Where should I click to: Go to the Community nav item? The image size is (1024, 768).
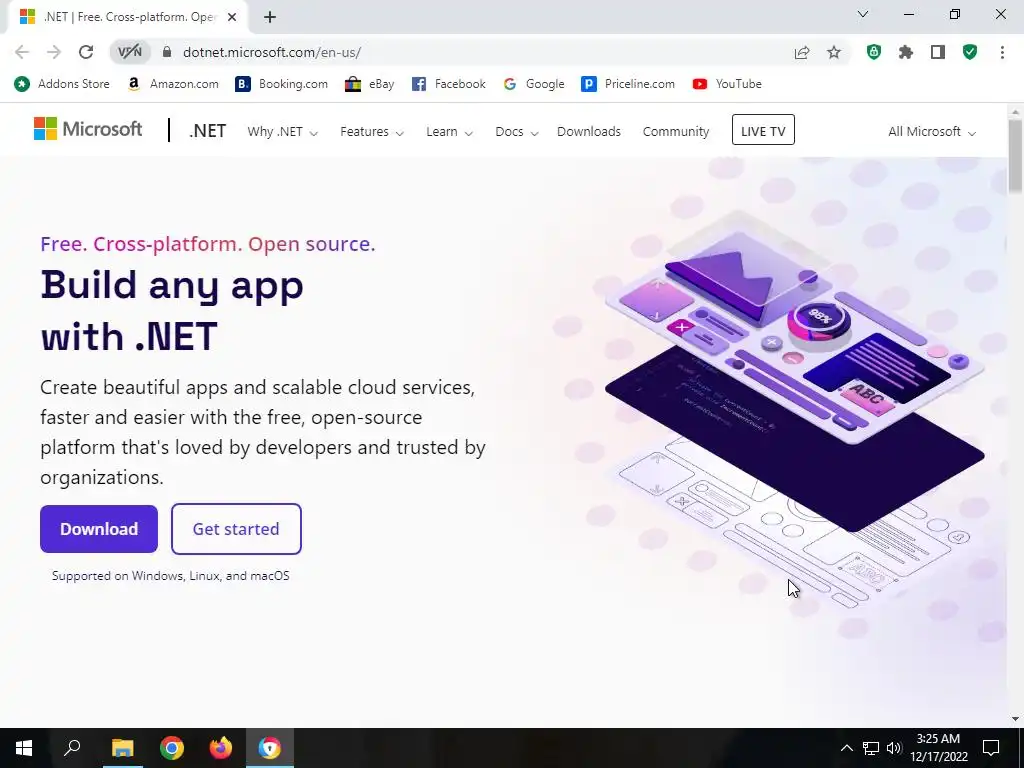675,132
